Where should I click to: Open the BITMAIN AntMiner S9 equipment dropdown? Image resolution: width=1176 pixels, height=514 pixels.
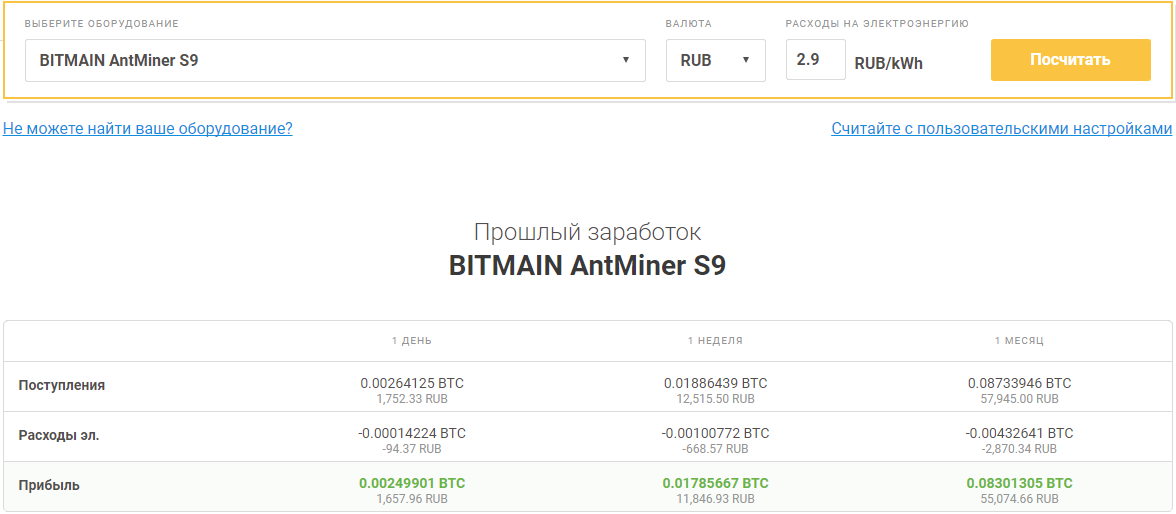(x=334, y=60)
